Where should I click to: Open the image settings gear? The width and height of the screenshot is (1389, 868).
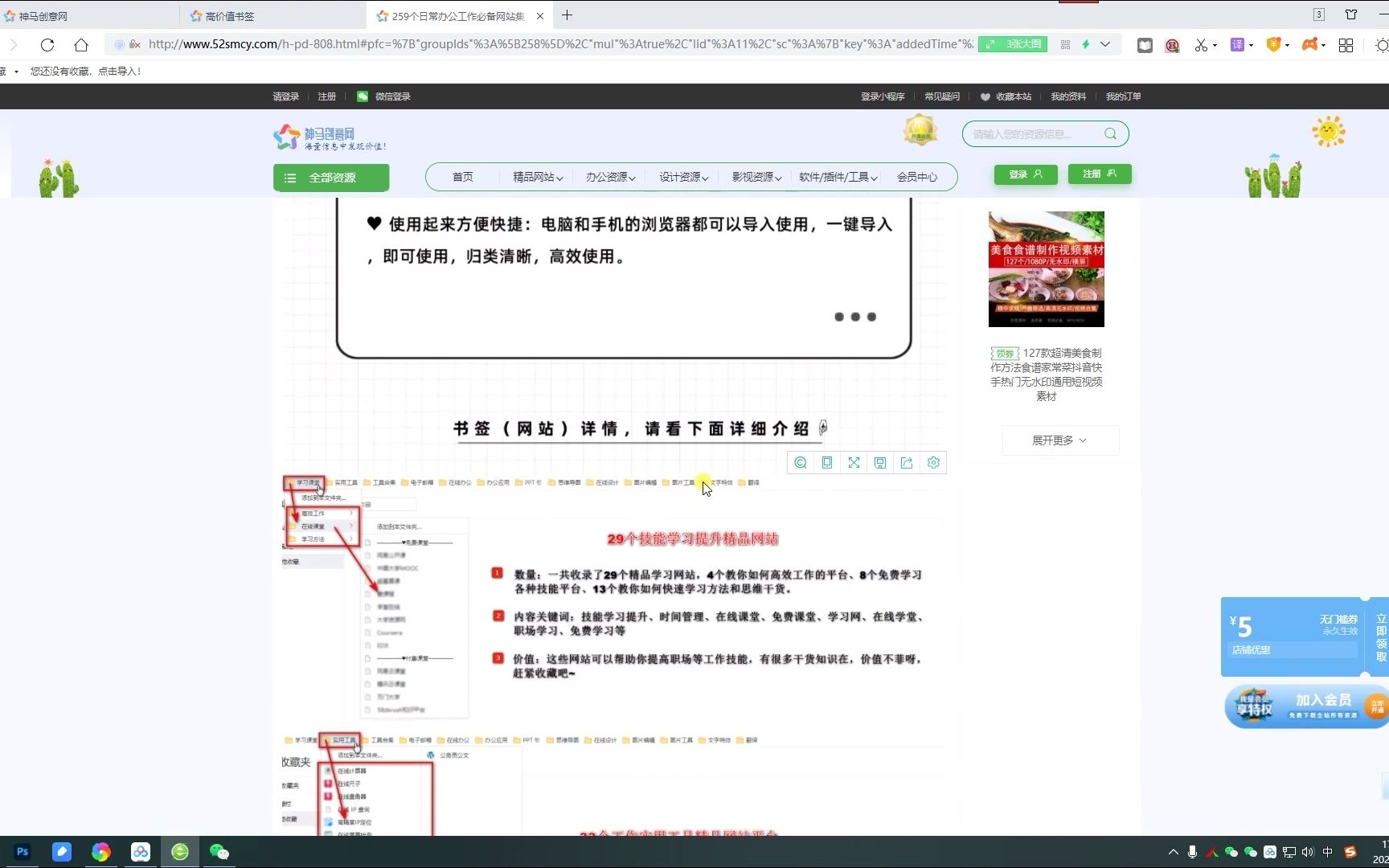(933, 462)
